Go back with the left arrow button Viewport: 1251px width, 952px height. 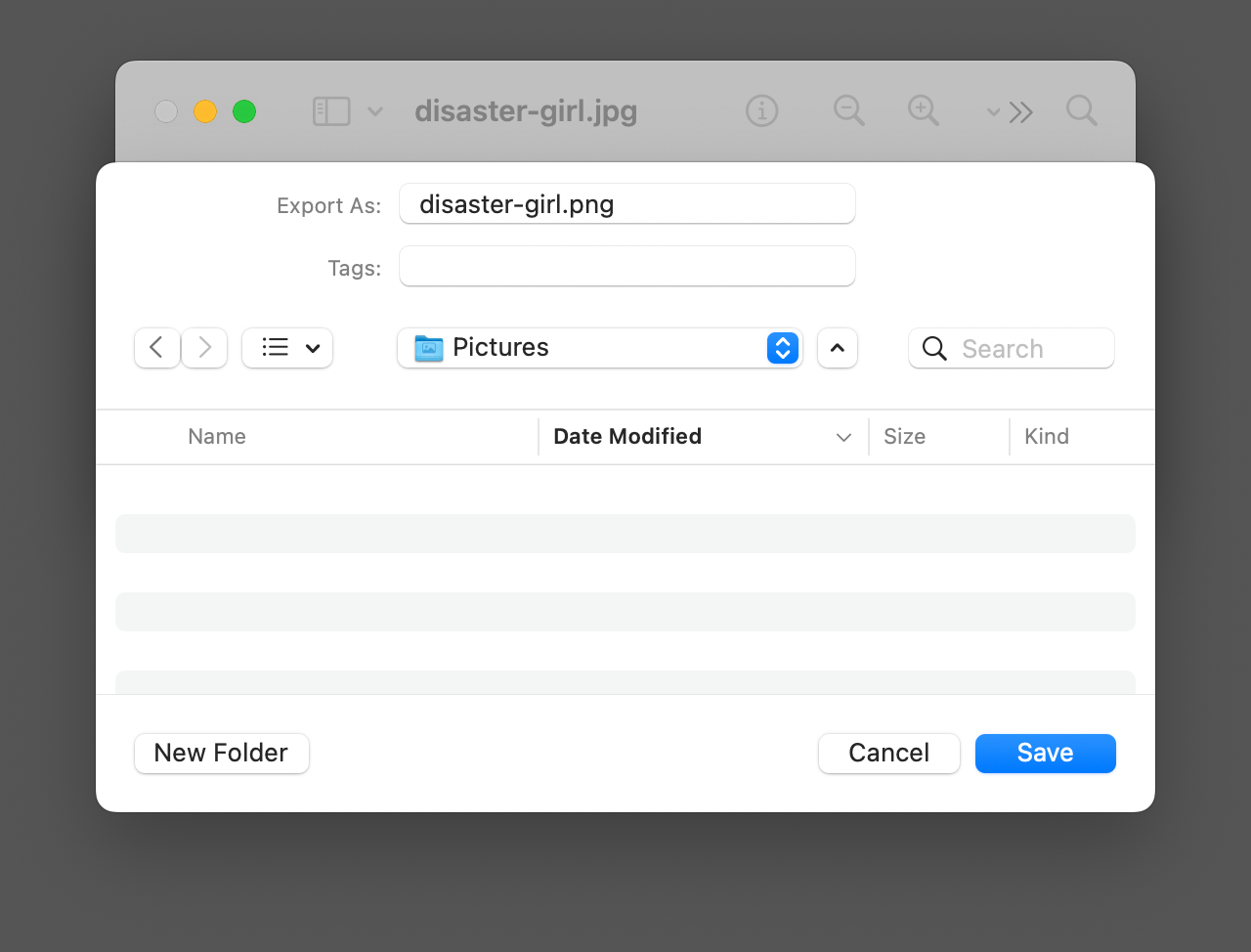156,348
